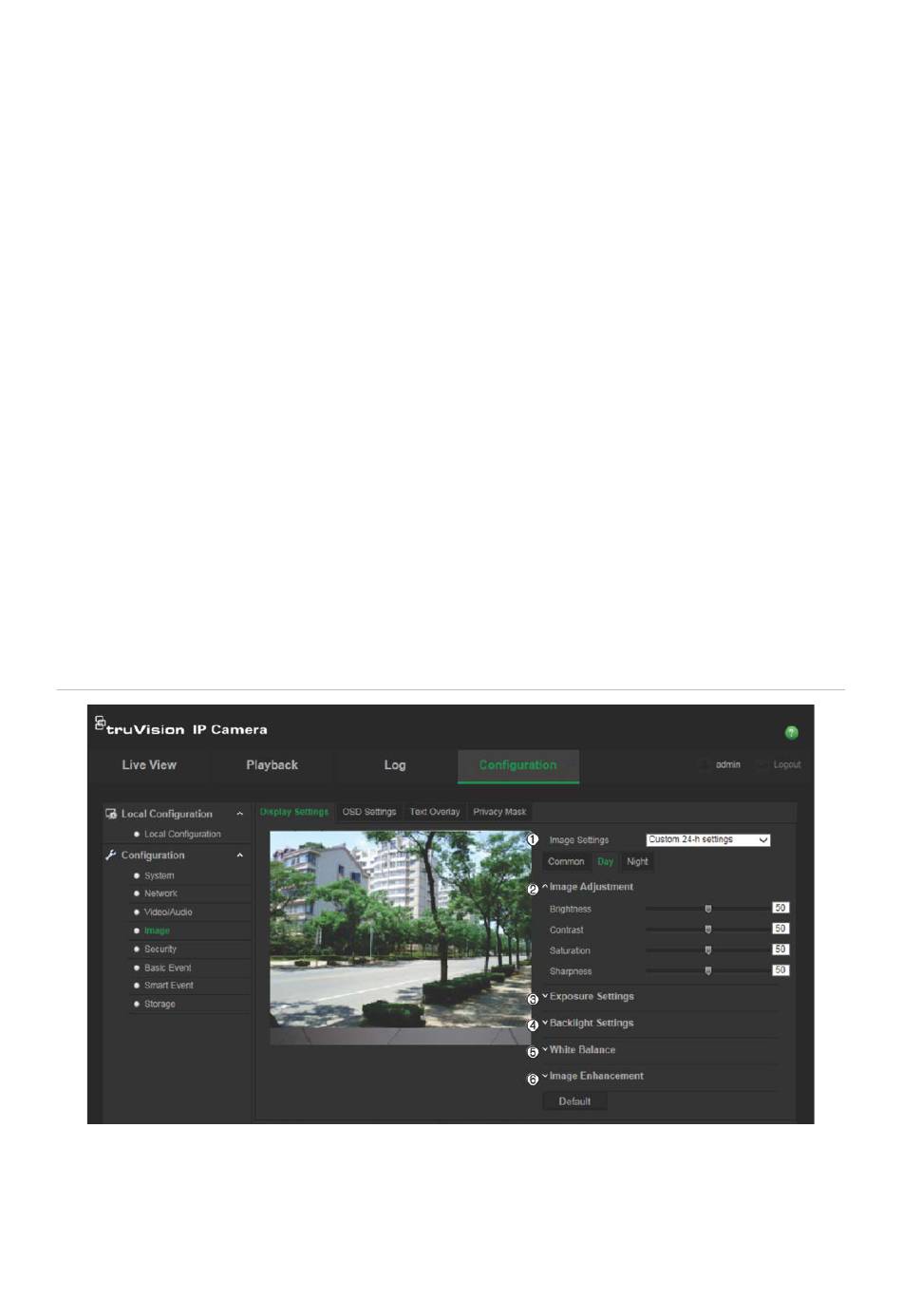Click the 'Image Settings' label
The height and width of the screenshot is (1316, 902).
point(579,840)
